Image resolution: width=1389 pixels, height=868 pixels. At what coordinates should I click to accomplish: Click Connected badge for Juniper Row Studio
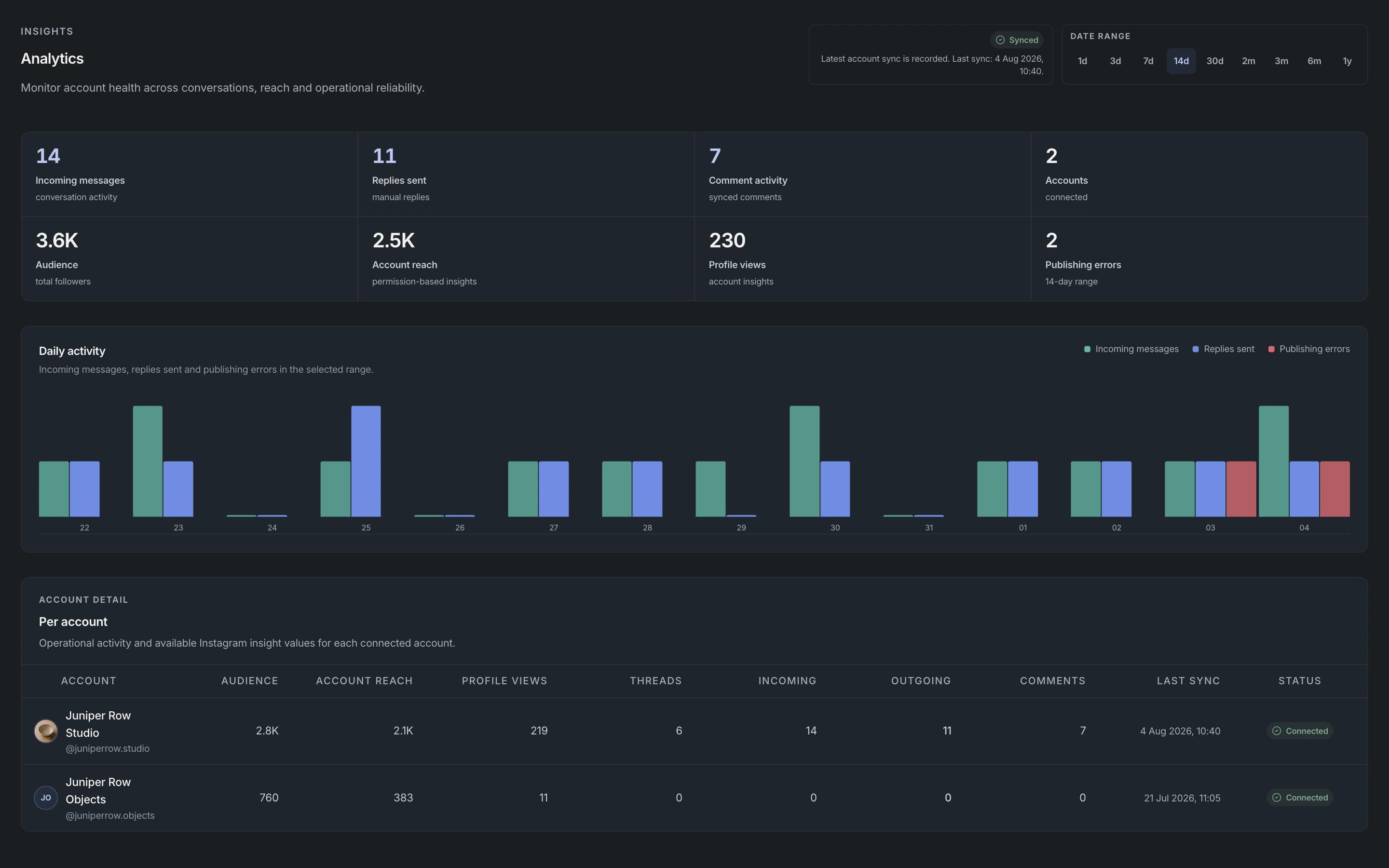(1299, 731)
